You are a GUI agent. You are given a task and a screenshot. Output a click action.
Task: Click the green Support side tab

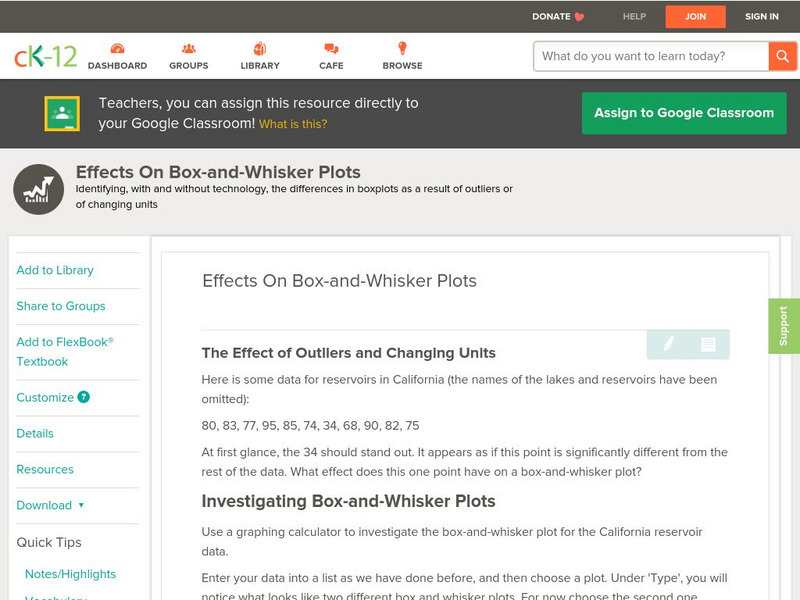(784, 326)
